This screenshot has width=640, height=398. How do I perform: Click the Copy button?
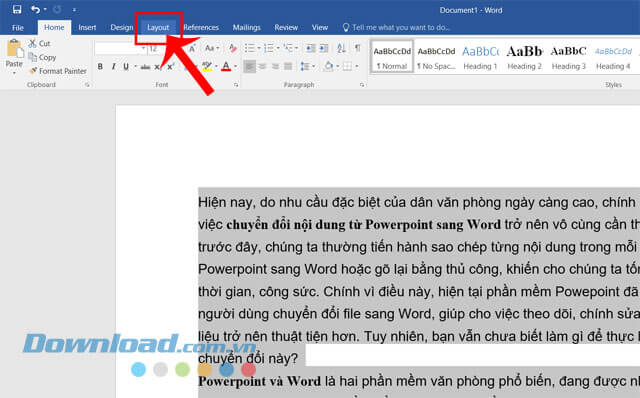coord(42,58)
